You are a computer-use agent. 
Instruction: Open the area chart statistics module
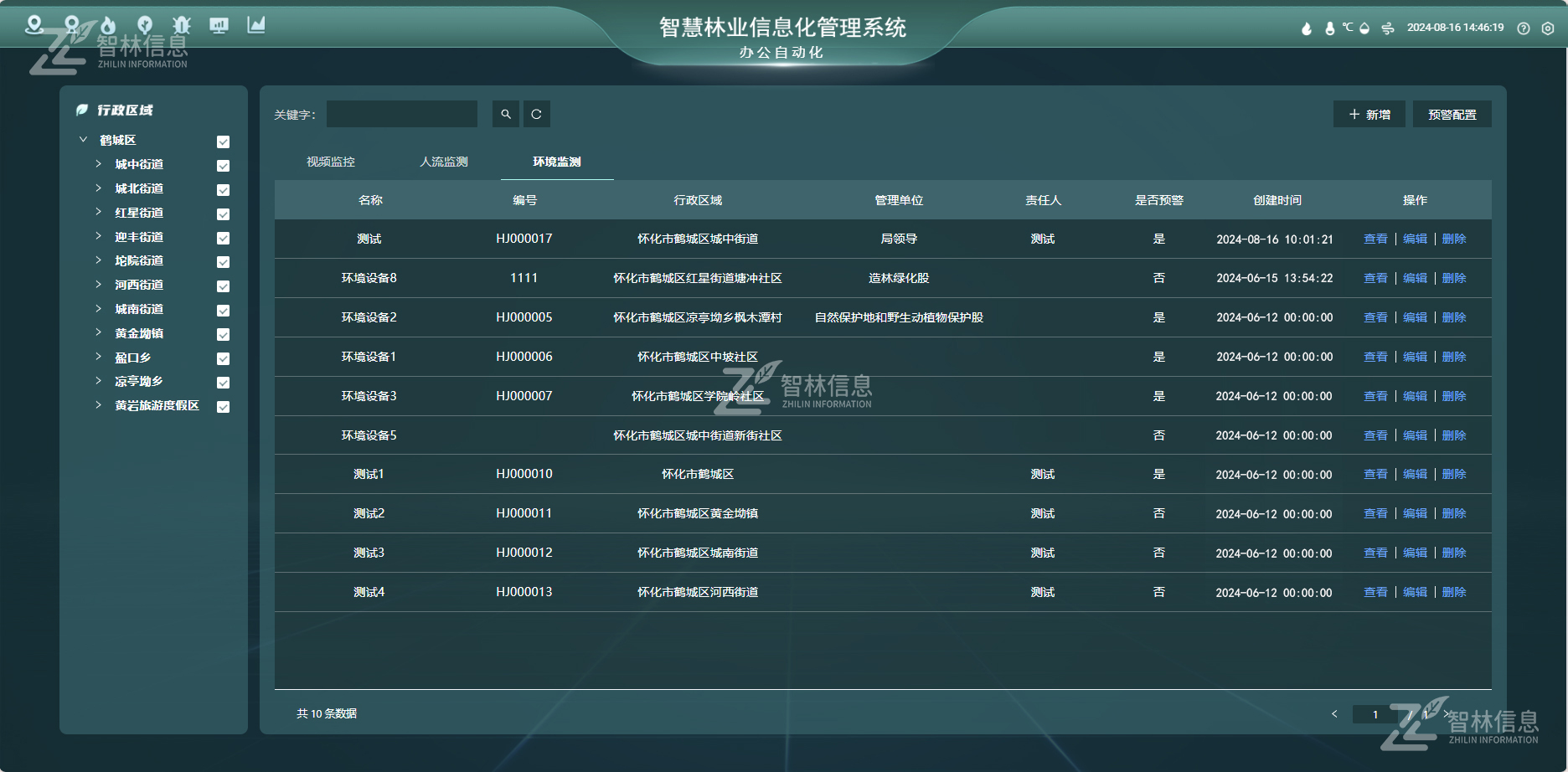(256, 25)
